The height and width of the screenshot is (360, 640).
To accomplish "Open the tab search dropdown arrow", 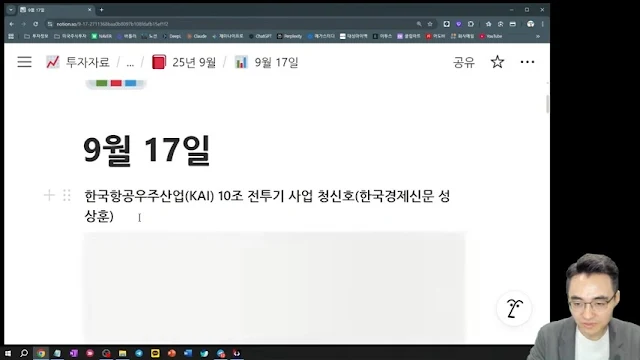I will [11, 9].
